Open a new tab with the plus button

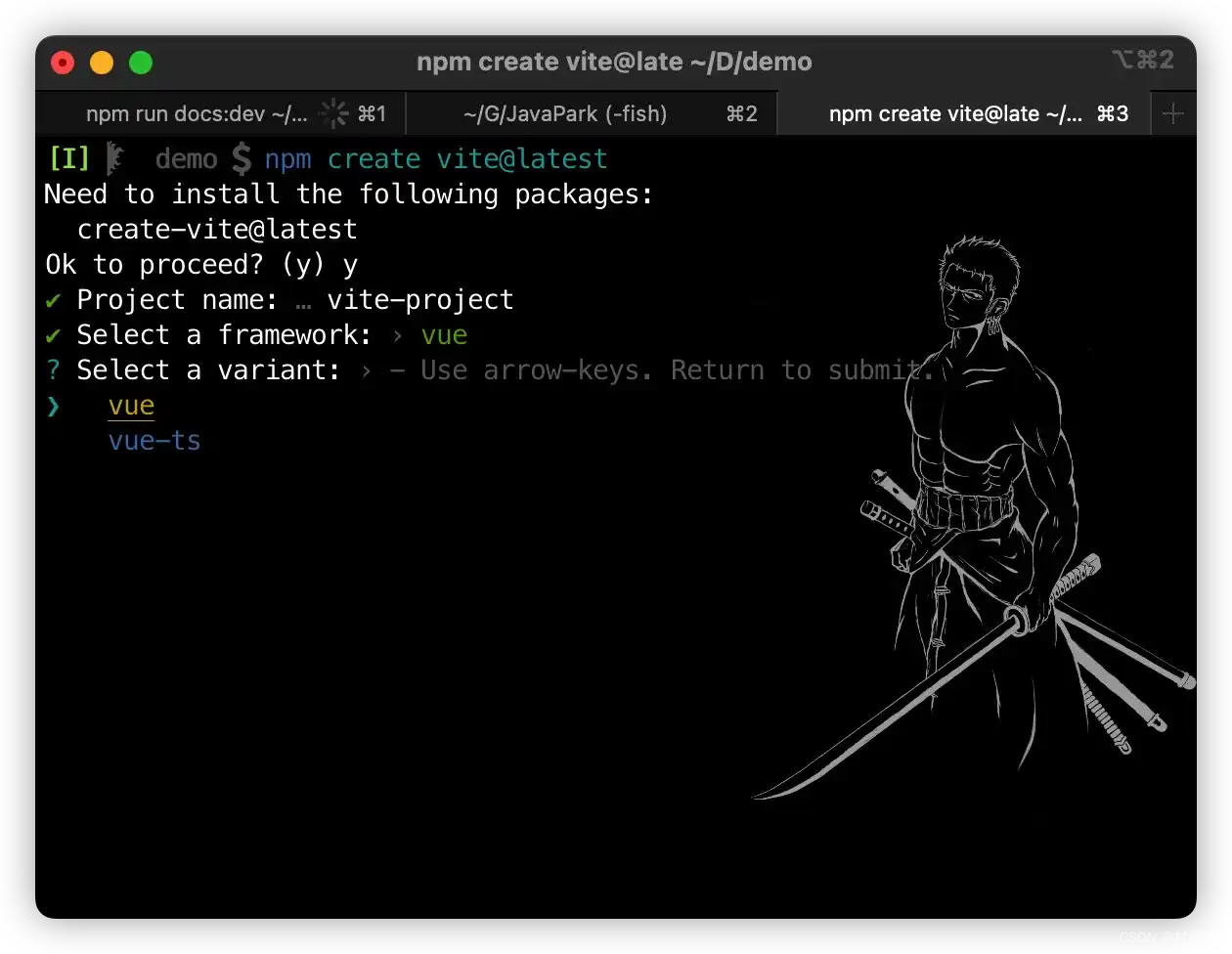click(x=1173, y=114)
